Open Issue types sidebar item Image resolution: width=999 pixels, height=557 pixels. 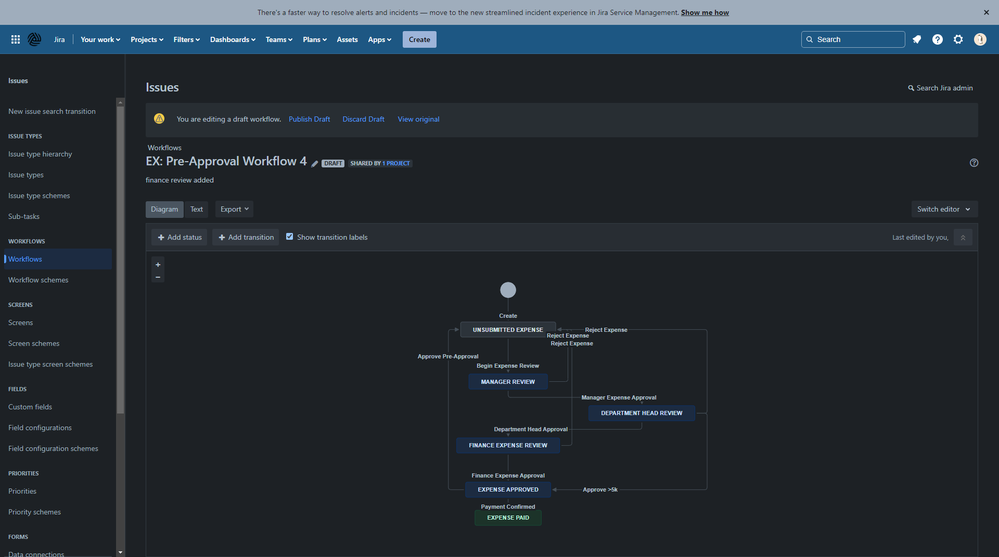click(26, 175)
